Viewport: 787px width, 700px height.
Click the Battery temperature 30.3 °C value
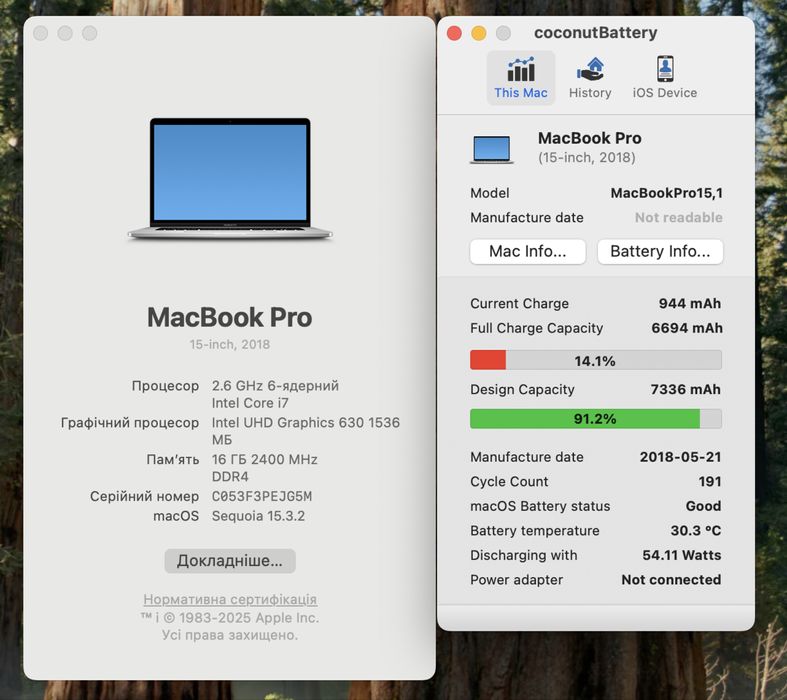[x=696, y=531]
